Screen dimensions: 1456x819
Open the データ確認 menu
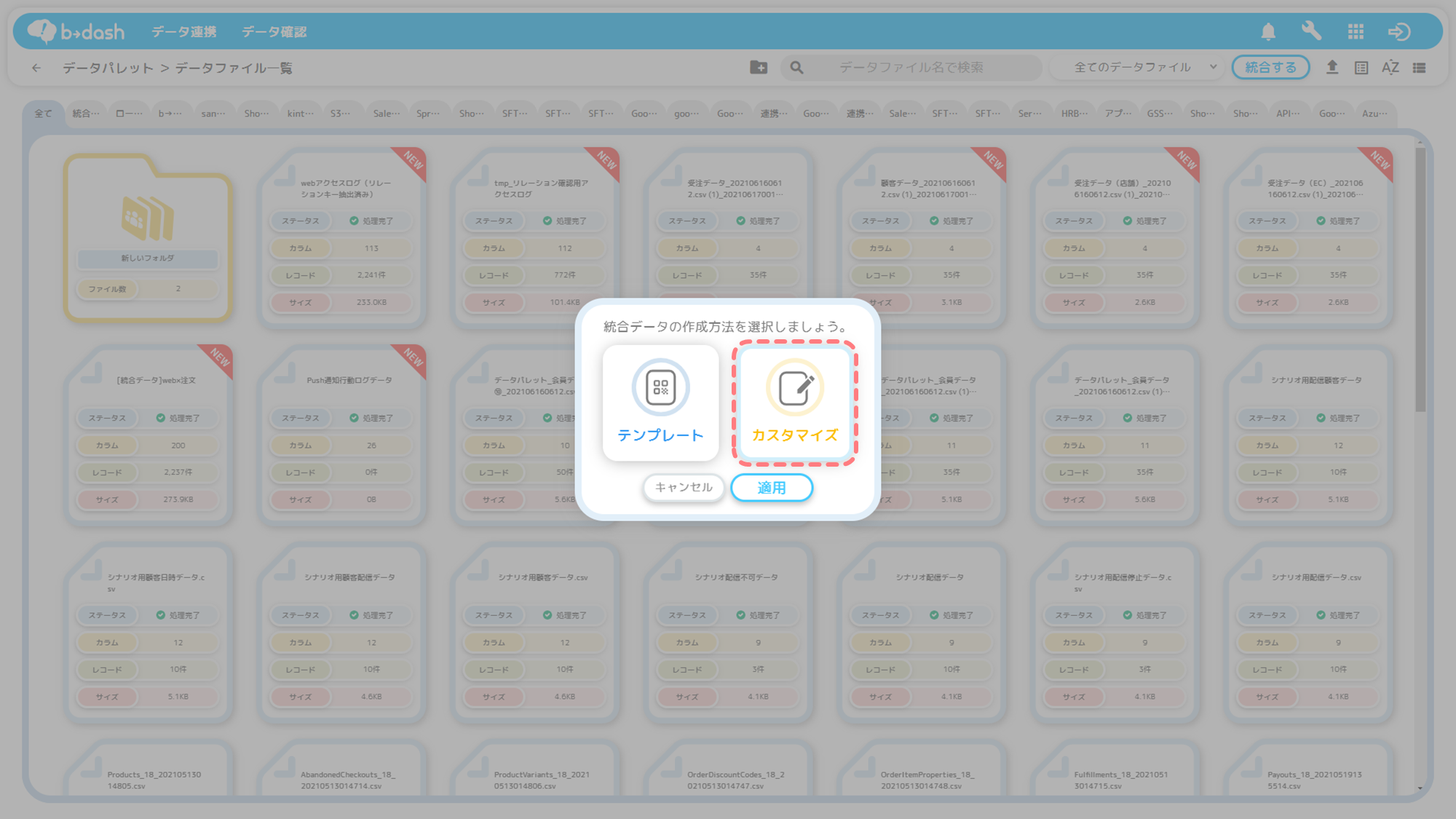tap(274, 32)
